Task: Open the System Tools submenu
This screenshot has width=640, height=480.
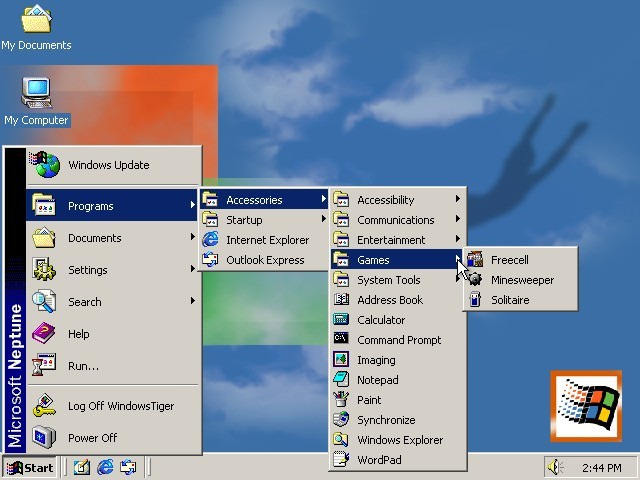Action: click(x=398, y=280)
